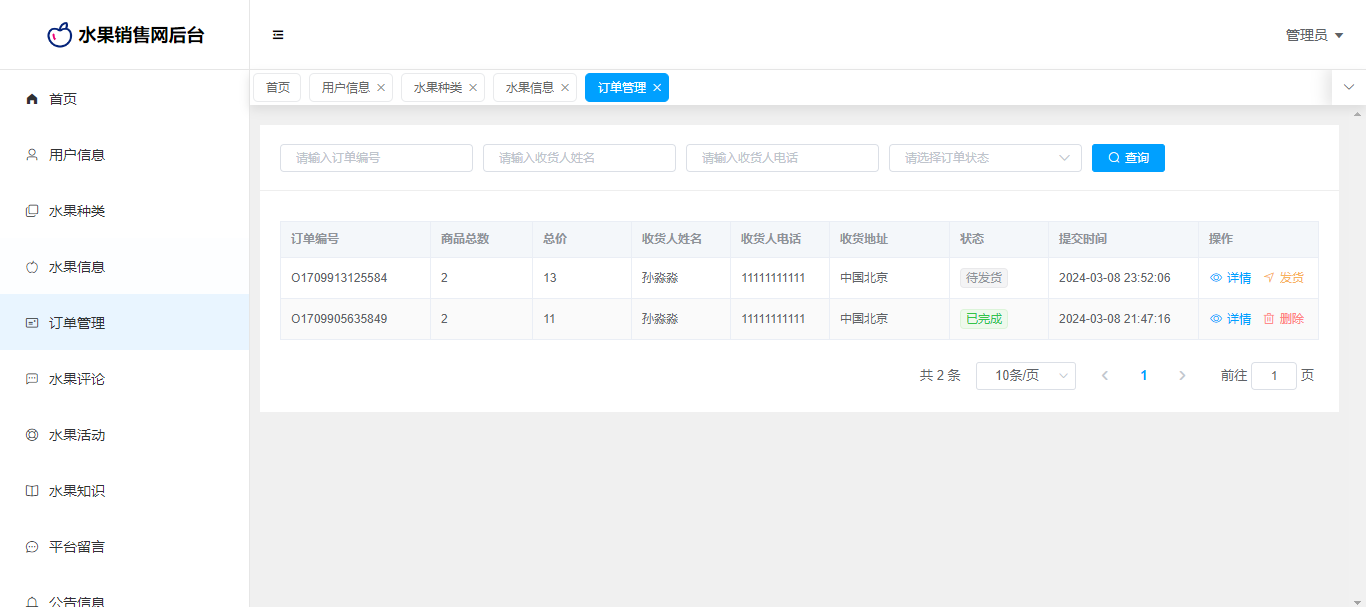
Task: Expand the 管理员 account menu
Action: tap(1314, 35)
